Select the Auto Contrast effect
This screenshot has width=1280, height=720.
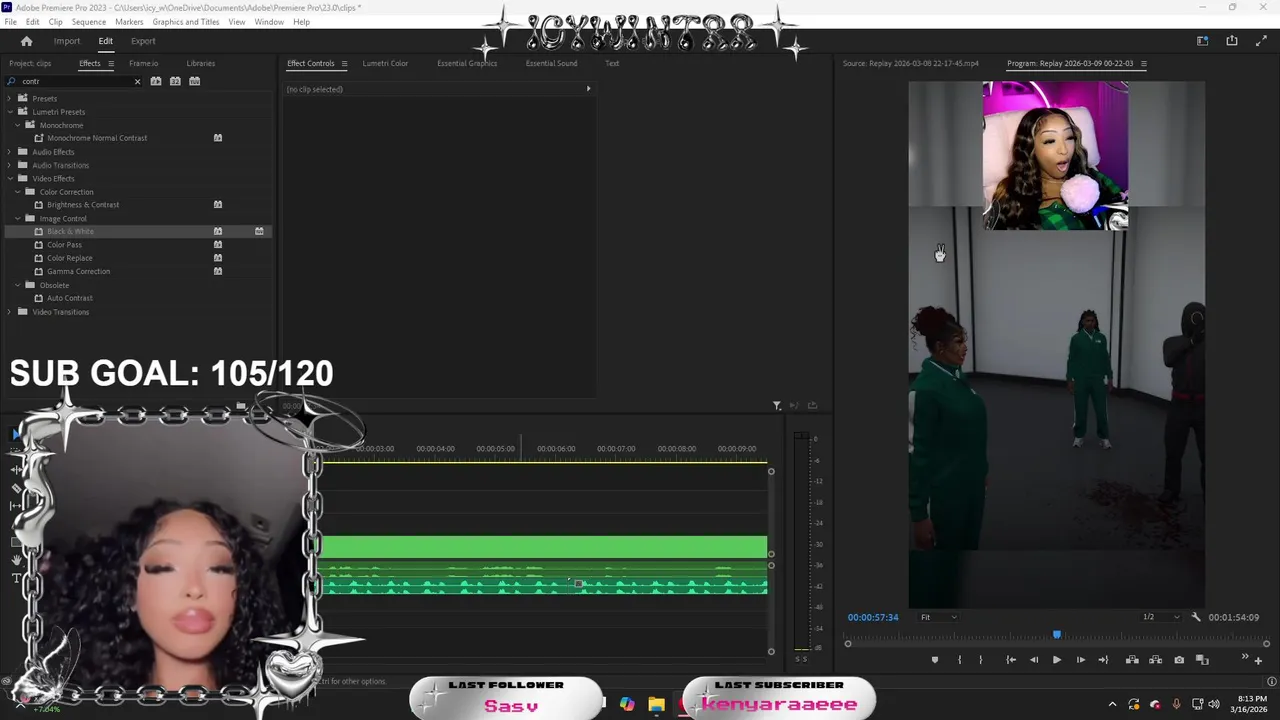pos(69,298)
